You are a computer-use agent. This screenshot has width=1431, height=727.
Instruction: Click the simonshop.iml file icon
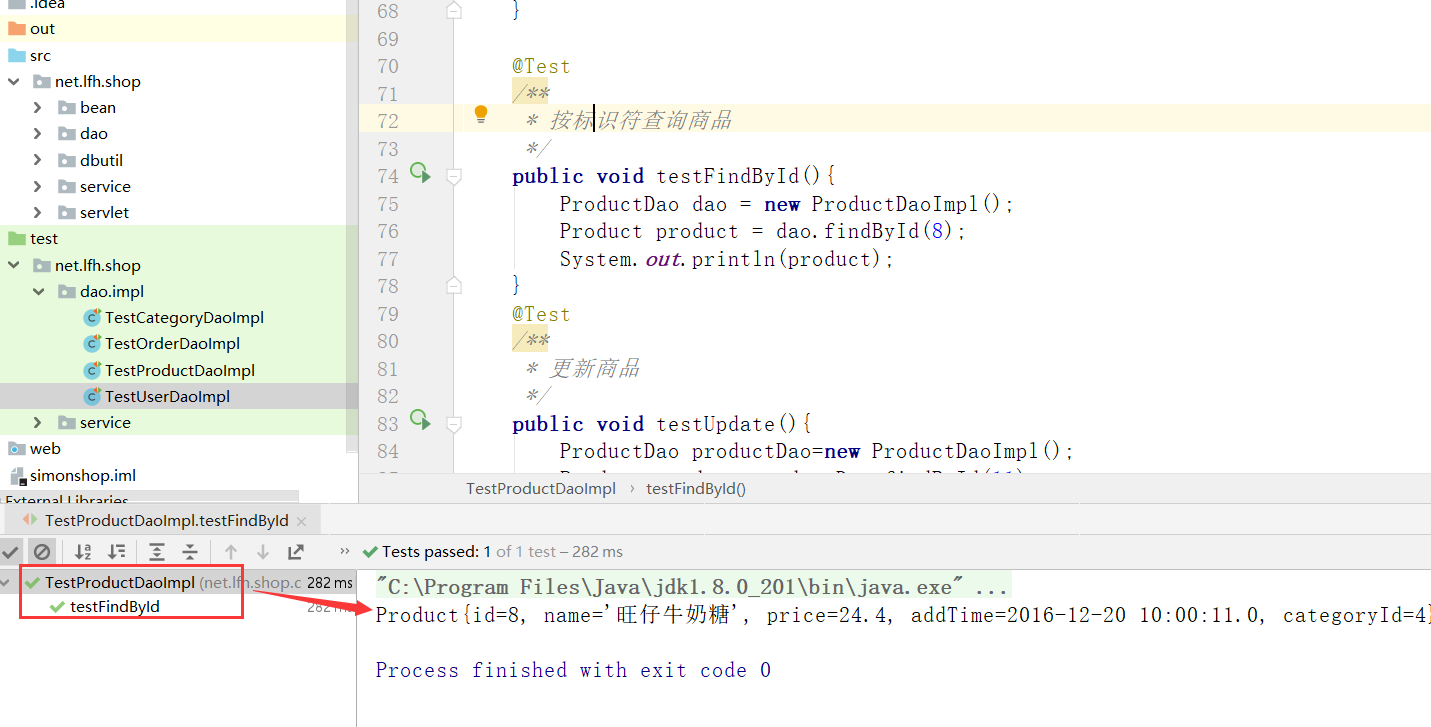(x=17, y=475)
